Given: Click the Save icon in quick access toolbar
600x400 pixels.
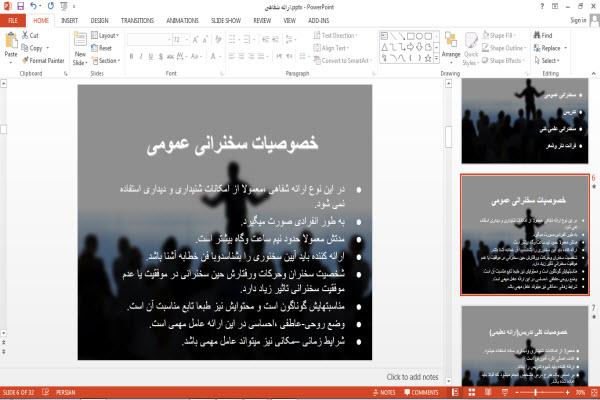Looking at the screenshot, I should 20,6.
